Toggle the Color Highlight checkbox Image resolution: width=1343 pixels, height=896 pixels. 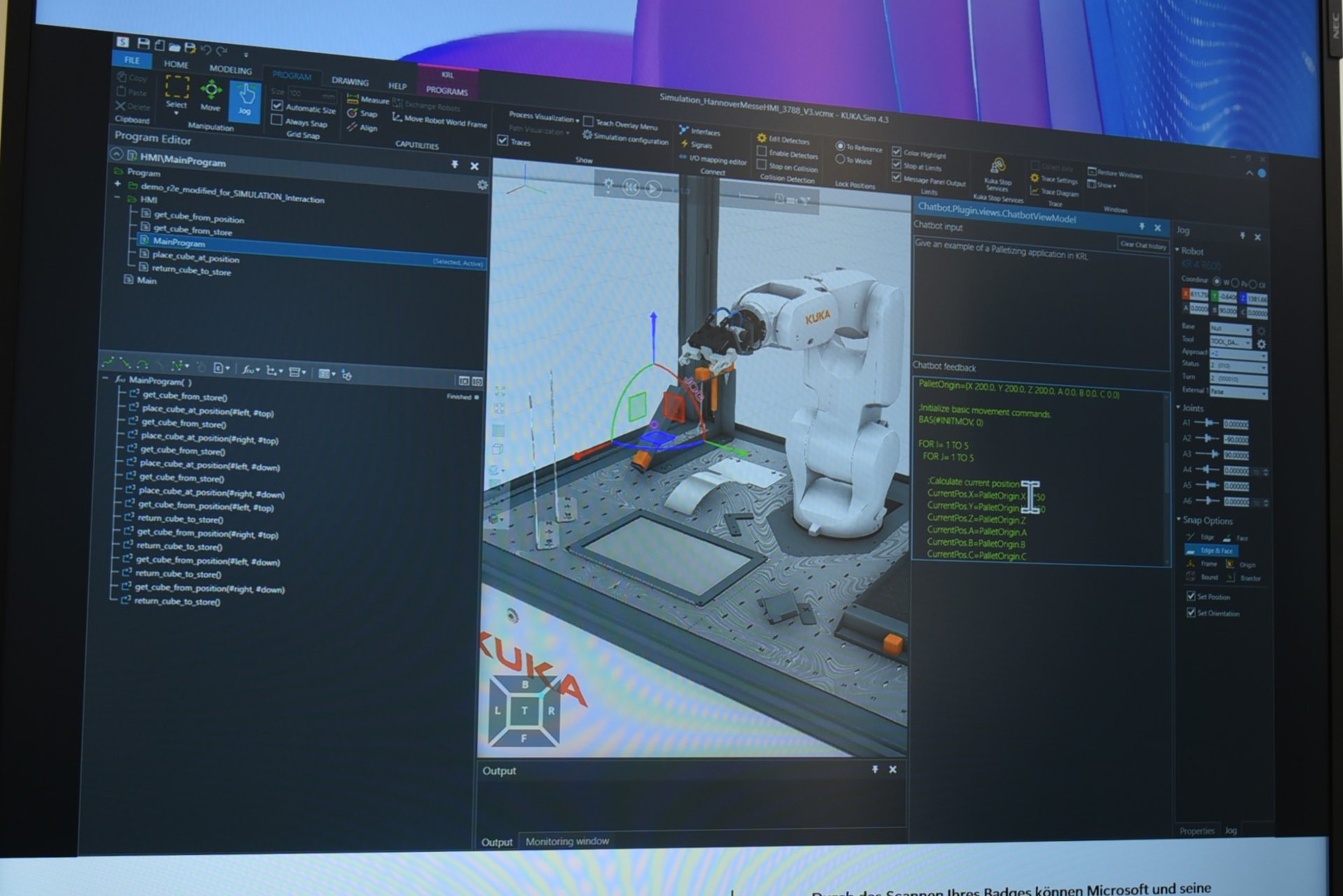point(897,152)
